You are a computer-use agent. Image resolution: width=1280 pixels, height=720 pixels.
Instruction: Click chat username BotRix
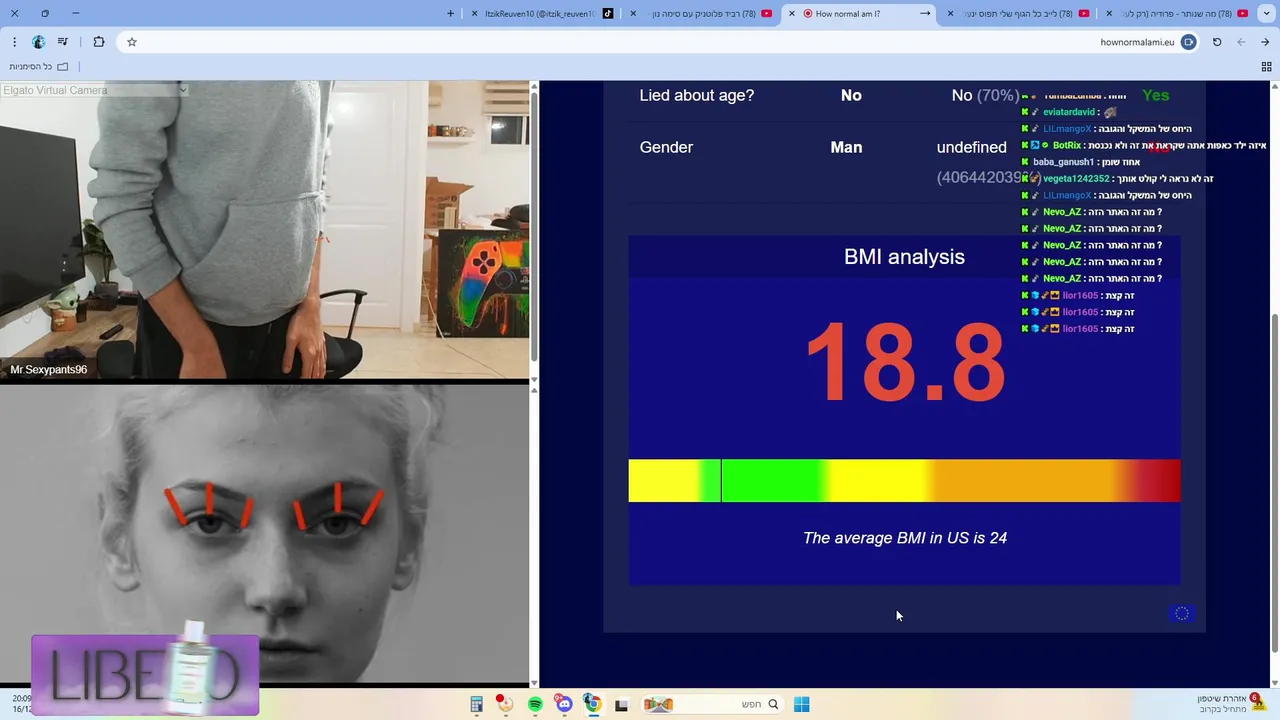1067,146
